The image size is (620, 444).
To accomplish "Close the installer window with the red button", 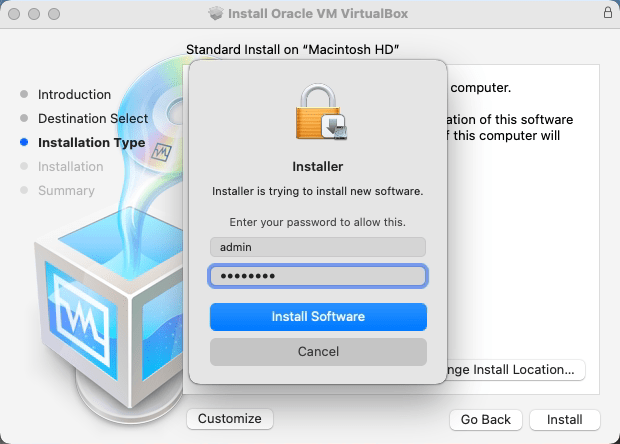I will tap(15, 14).
